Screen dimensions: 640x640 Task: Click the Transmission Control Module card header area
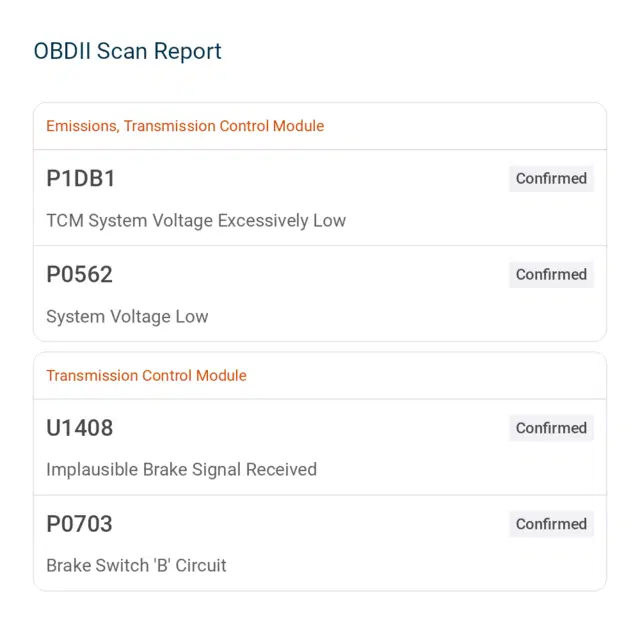click(x=320, y=376)
